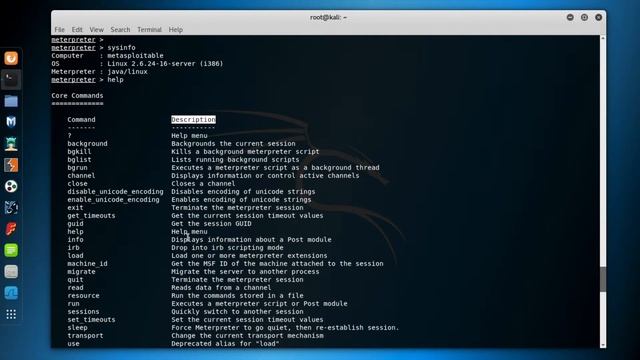
Task: Open the gray tweak tool dock icon
Action: 11,272
